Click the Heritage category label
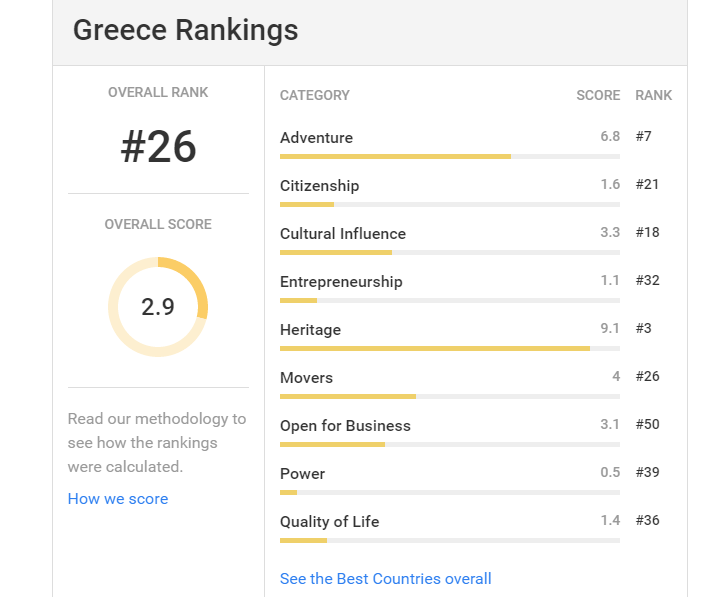The width and height of the screenshot is (708, 597). [310, 330]
